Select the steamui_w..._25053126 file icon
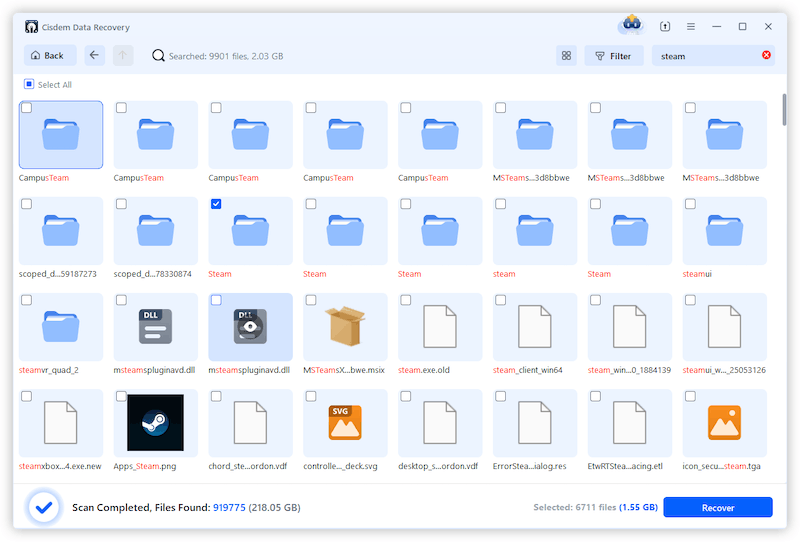 [x=724, y=327]
